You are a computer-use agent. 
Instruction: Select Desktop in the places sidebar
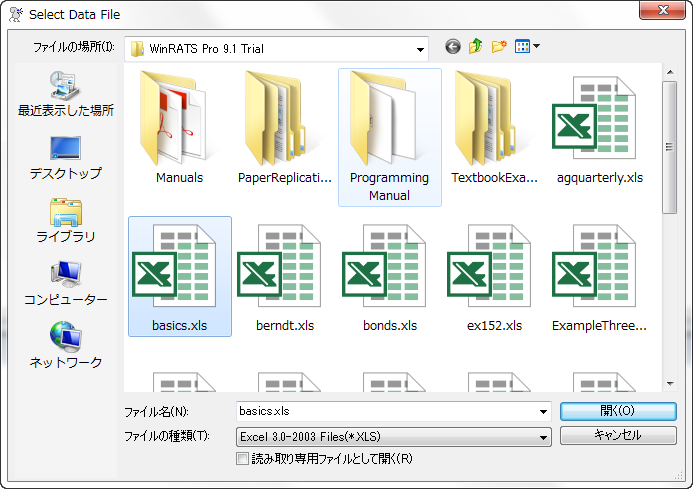pyautogui.click(x=66, y=157)
